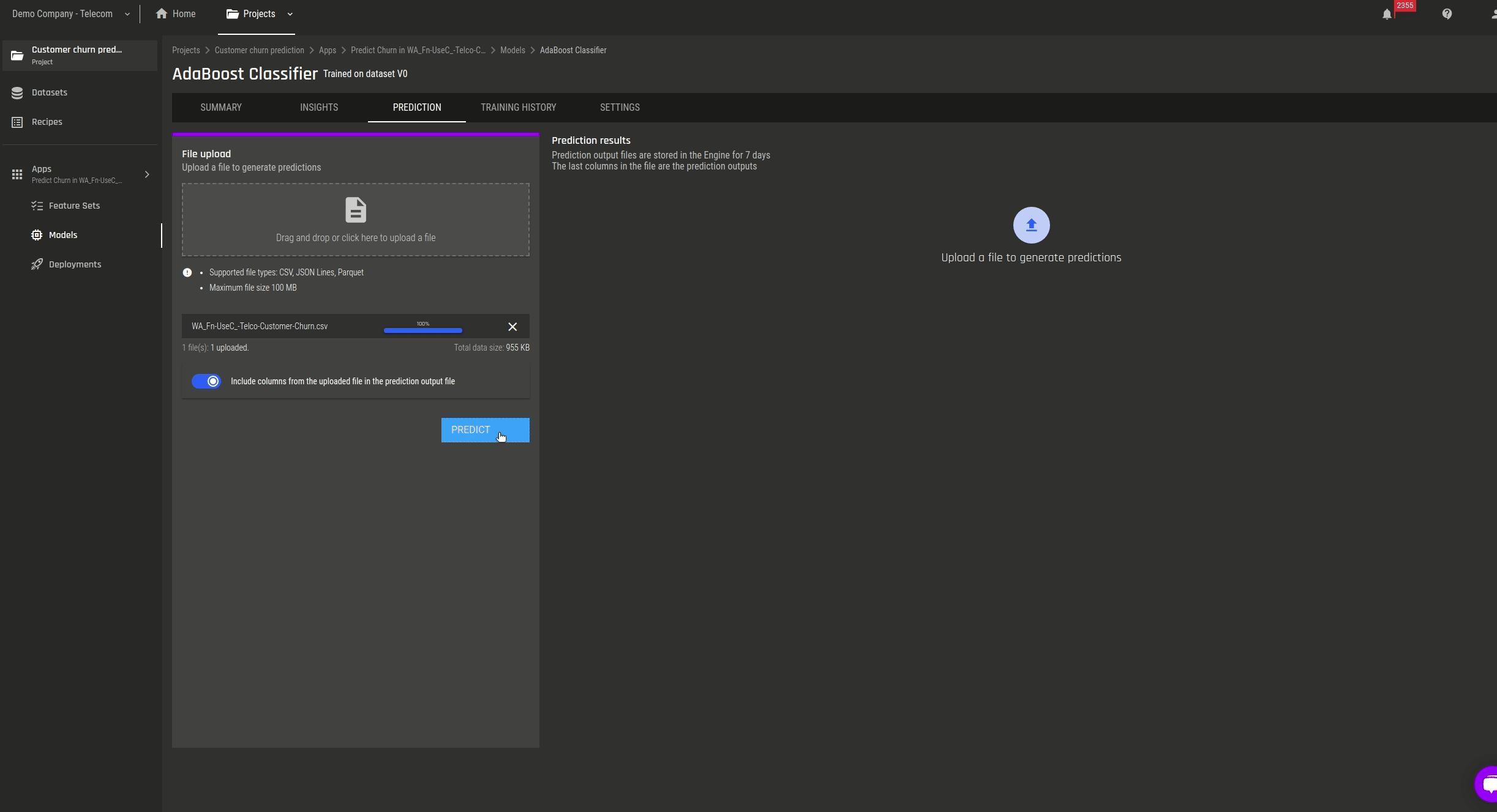Open the help question mark icon
This screenshot has height=812, width=1497.
(1447, 14)
